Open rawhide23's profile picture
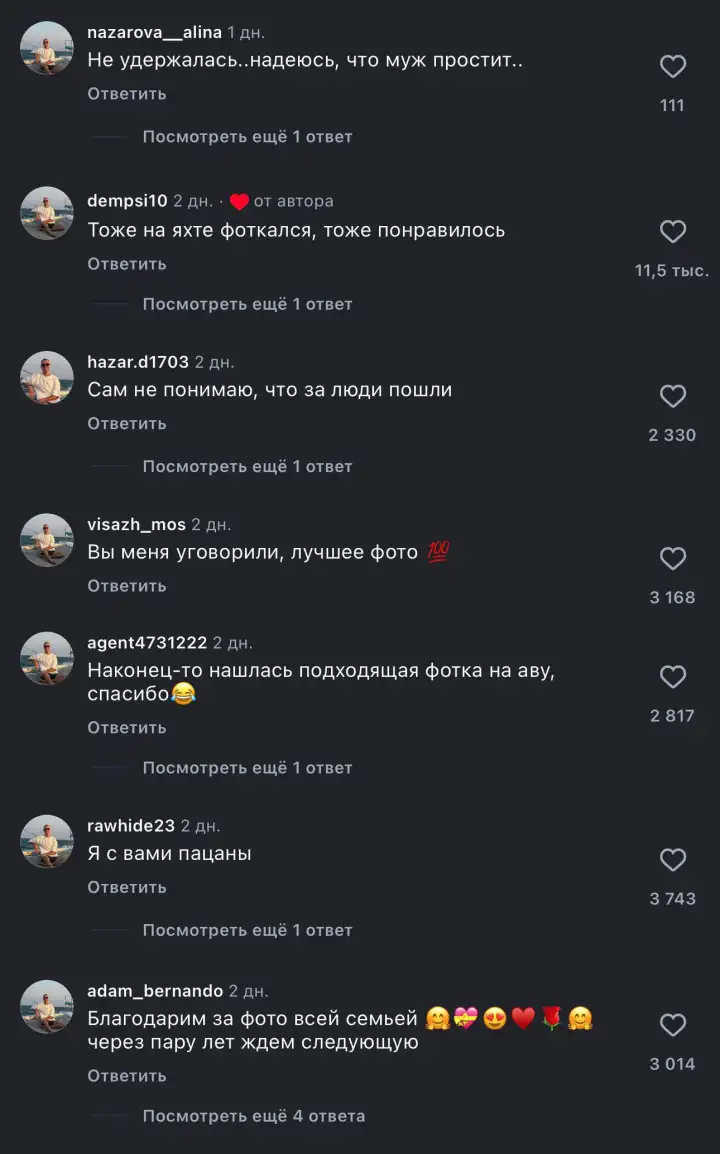This screenshot has width=720, height=1154. point(46,841)
